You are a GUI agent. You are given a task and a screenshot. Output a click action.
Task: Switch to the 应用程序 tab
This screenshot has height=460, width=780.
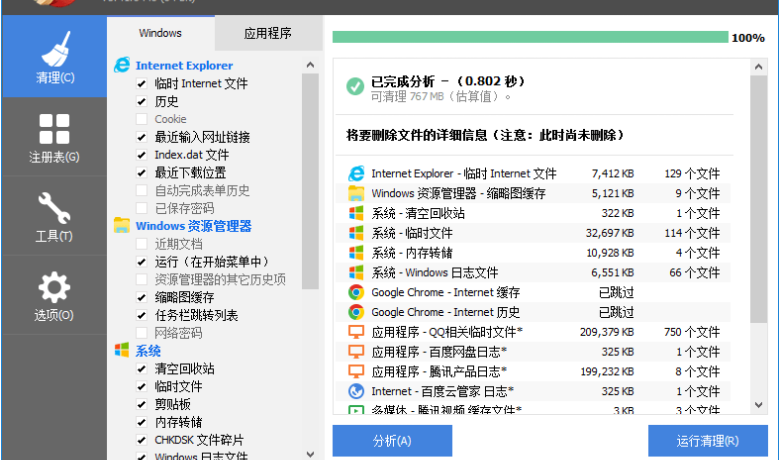[x=268, y=33]
